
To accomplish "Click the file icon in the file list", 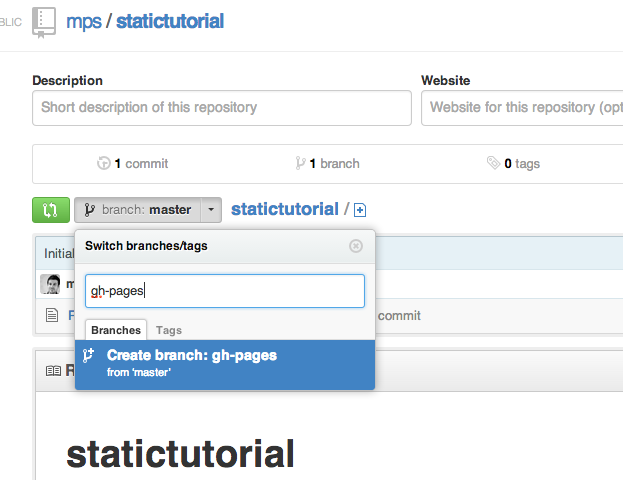I will click(53, 316).
